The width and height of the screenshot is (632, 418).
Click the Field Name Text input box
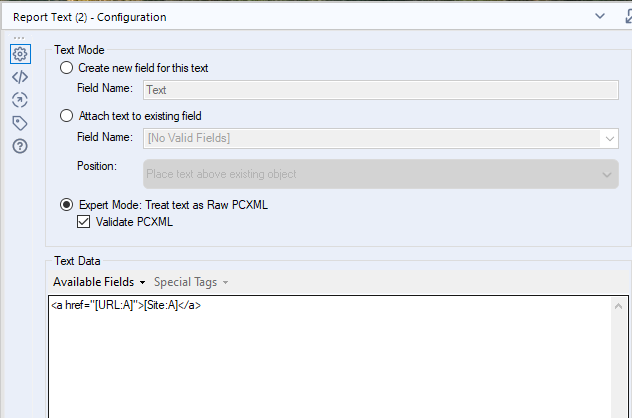point(380,89)
